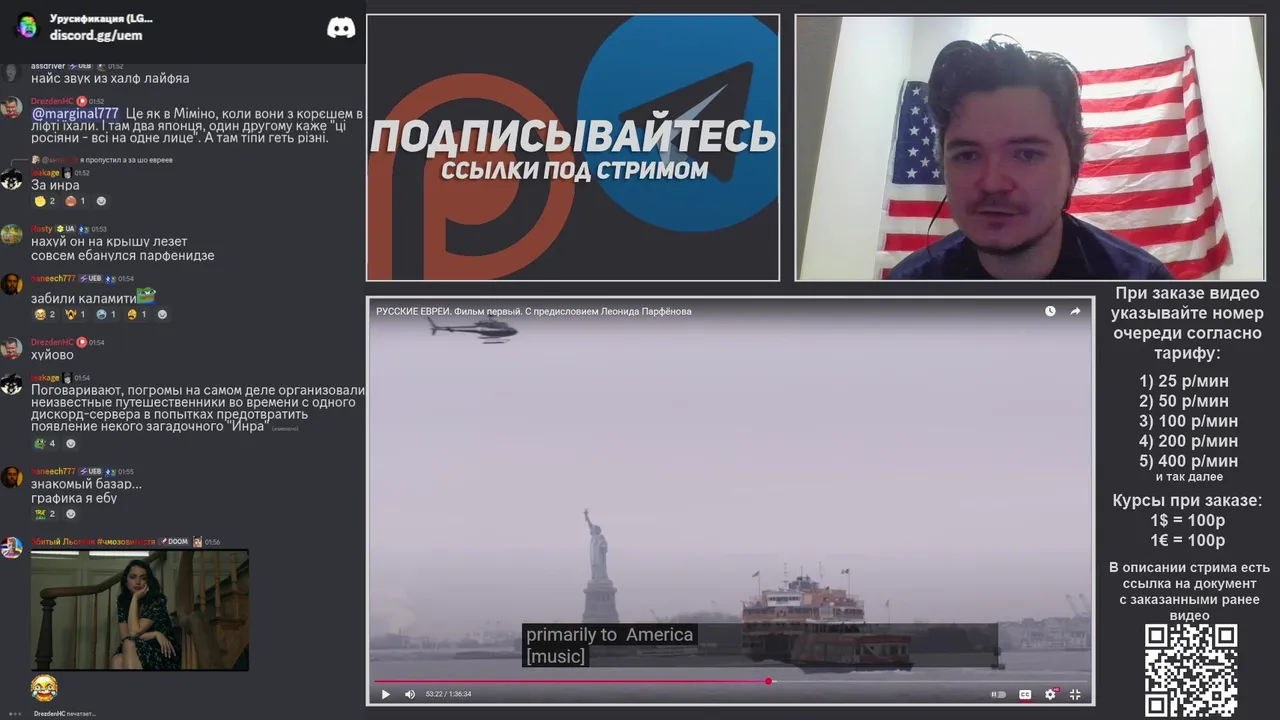Screen dimensions: 1280x720
Task: Click the UEB tag on знакомый базар message
Action: [x=90, y=471]
